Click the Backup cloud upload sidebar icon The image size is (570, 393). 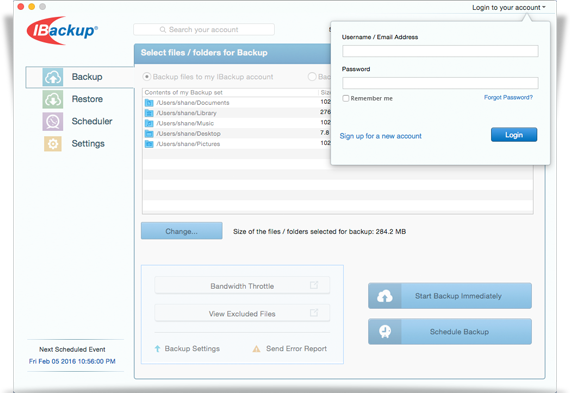click(53, 77)
